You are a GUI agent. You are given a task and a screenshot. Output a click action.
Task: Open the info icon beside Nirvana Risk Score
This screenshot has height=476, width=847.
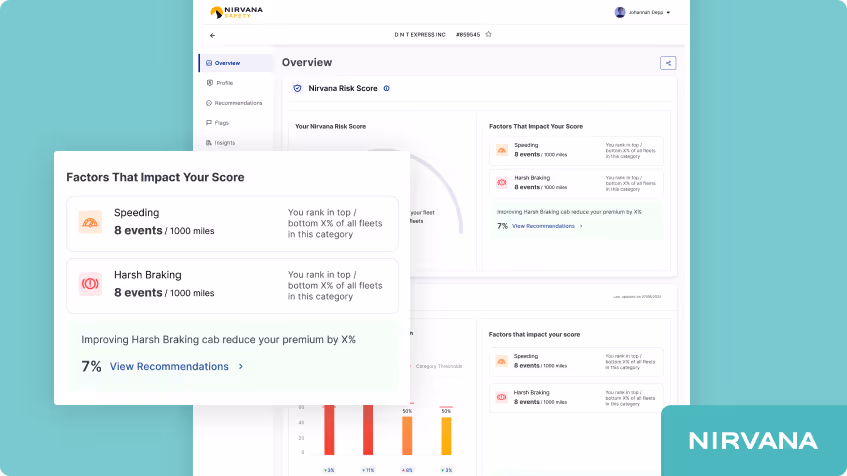pyautogui.click(x=386, y=88)
